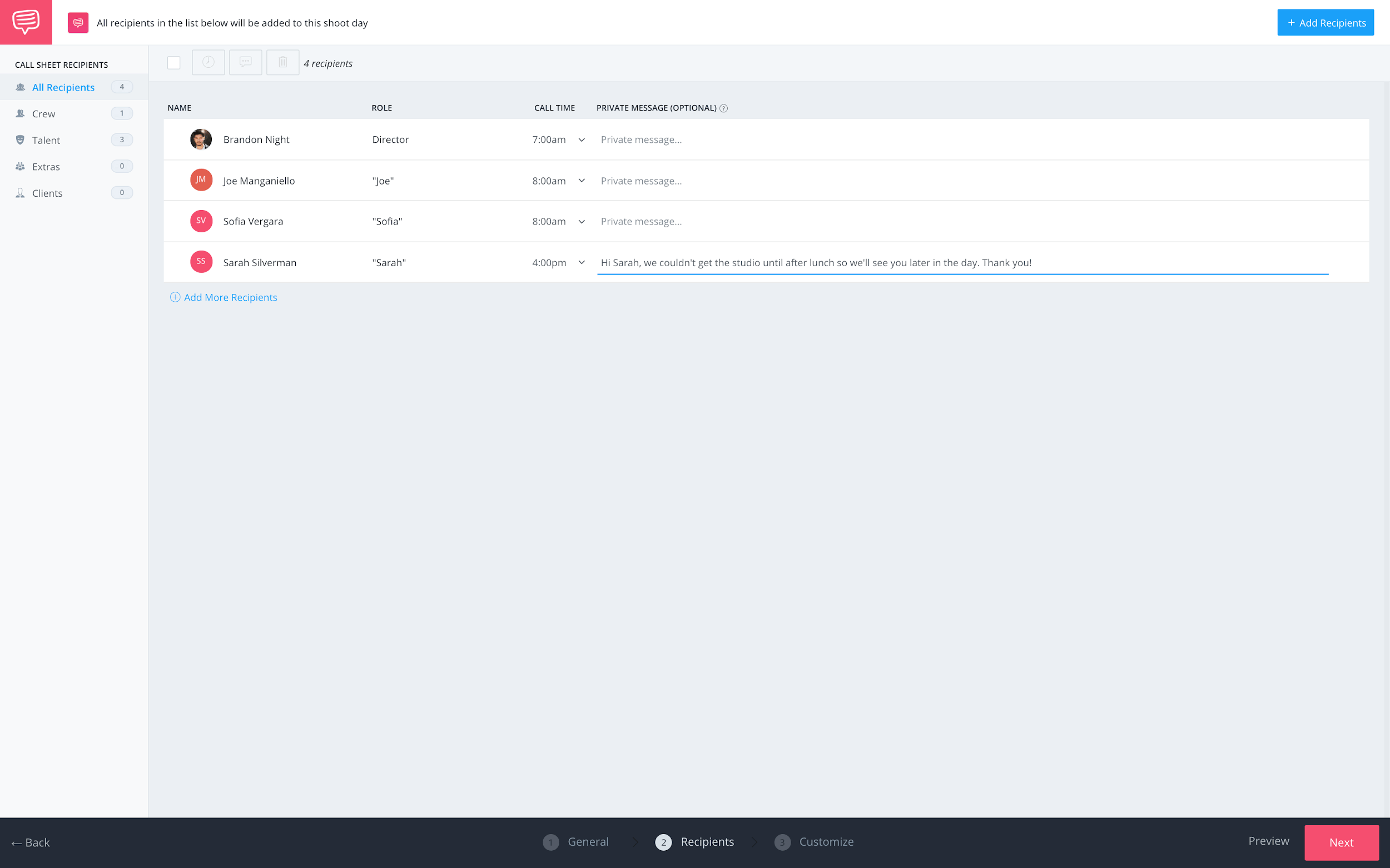
Task: Expand Joe Manganiello's call time dropdown
Action: [582, 180]
